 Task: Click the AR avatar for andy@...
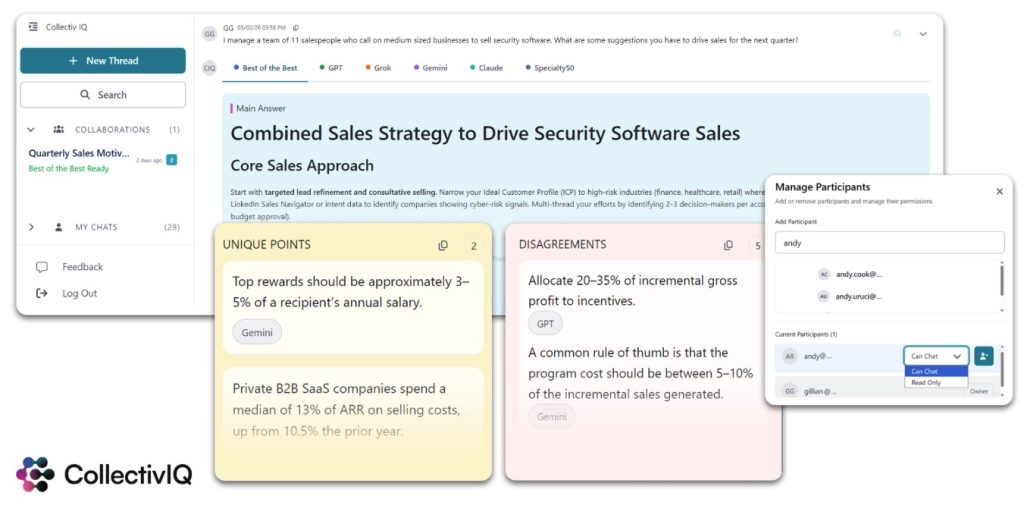pos(790,357)
